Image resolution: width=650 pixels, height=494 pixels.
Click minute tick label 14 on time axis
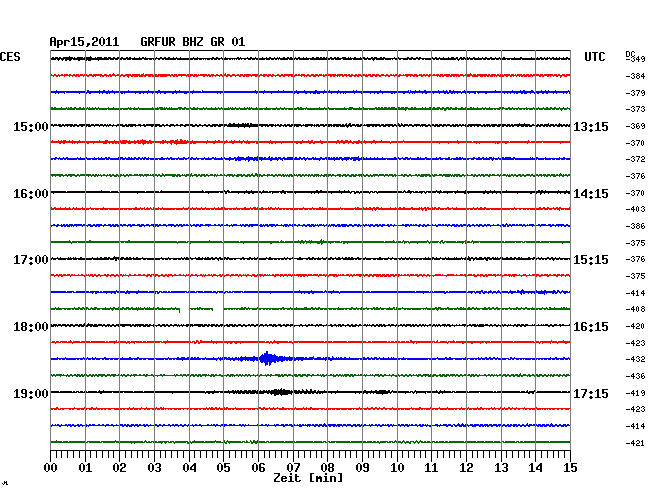[536, 468]
